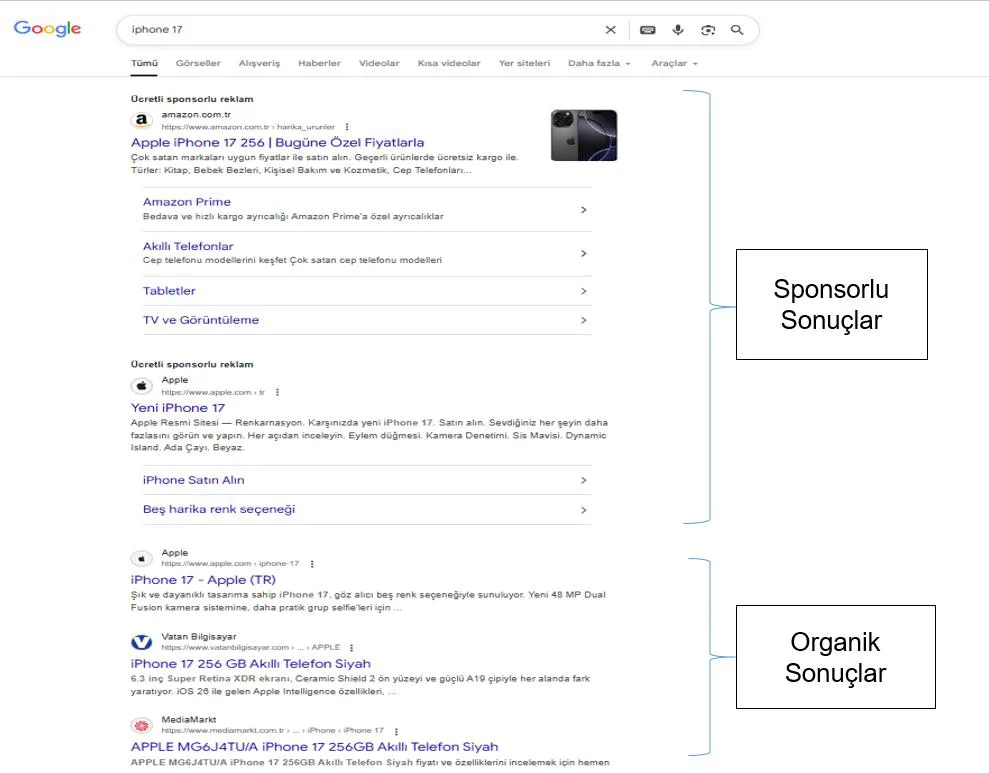Open three-dot menu beside MediaMarkt URL

pyautogui.click(x=396, y=731)
